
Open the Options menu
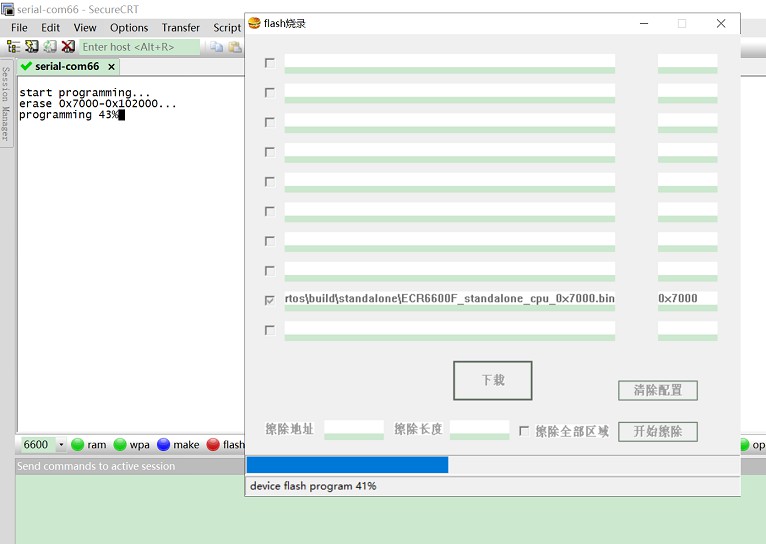pos(129,28)
